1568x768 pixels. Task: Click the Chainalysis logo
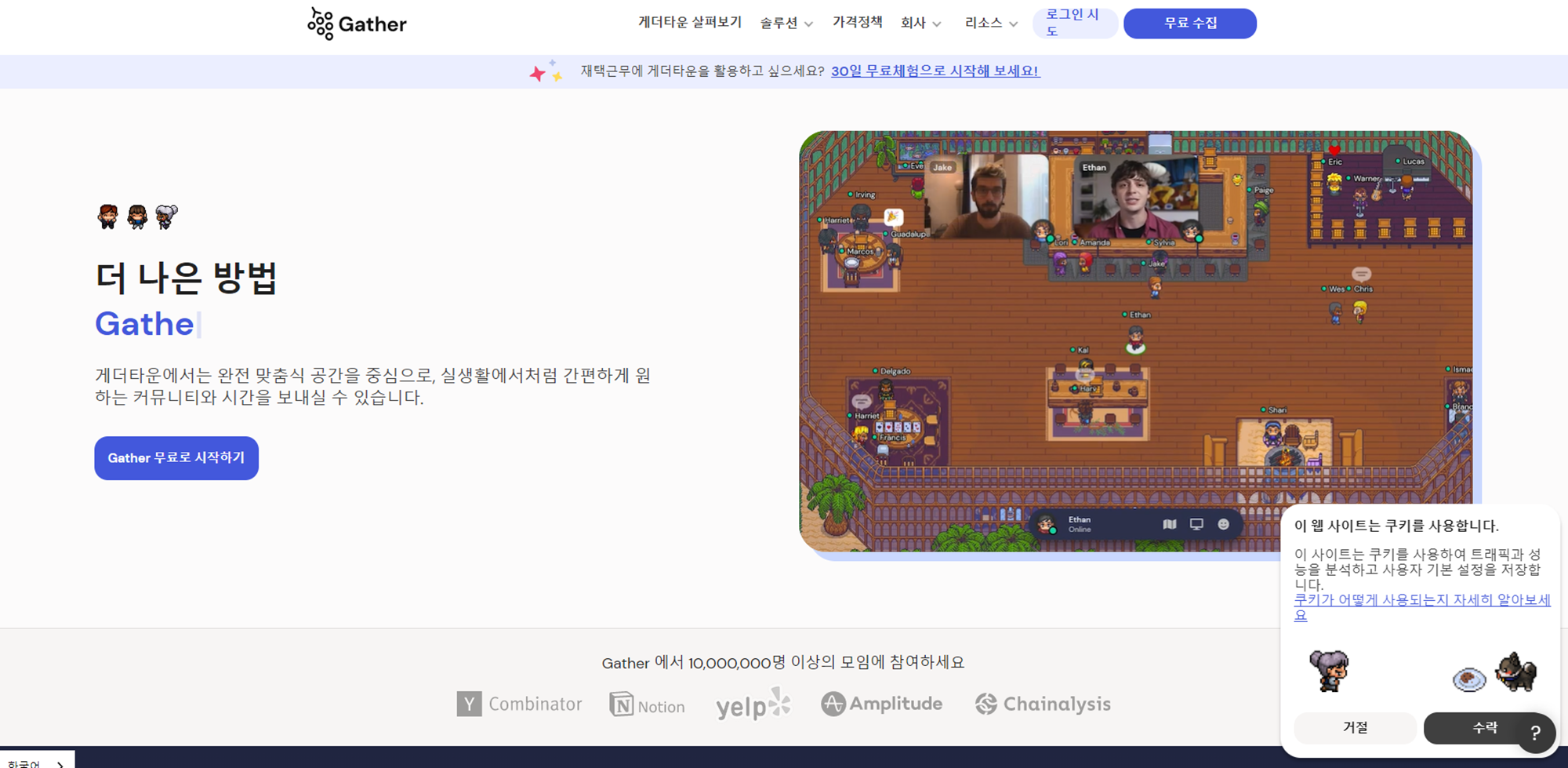pos(1043,704)
